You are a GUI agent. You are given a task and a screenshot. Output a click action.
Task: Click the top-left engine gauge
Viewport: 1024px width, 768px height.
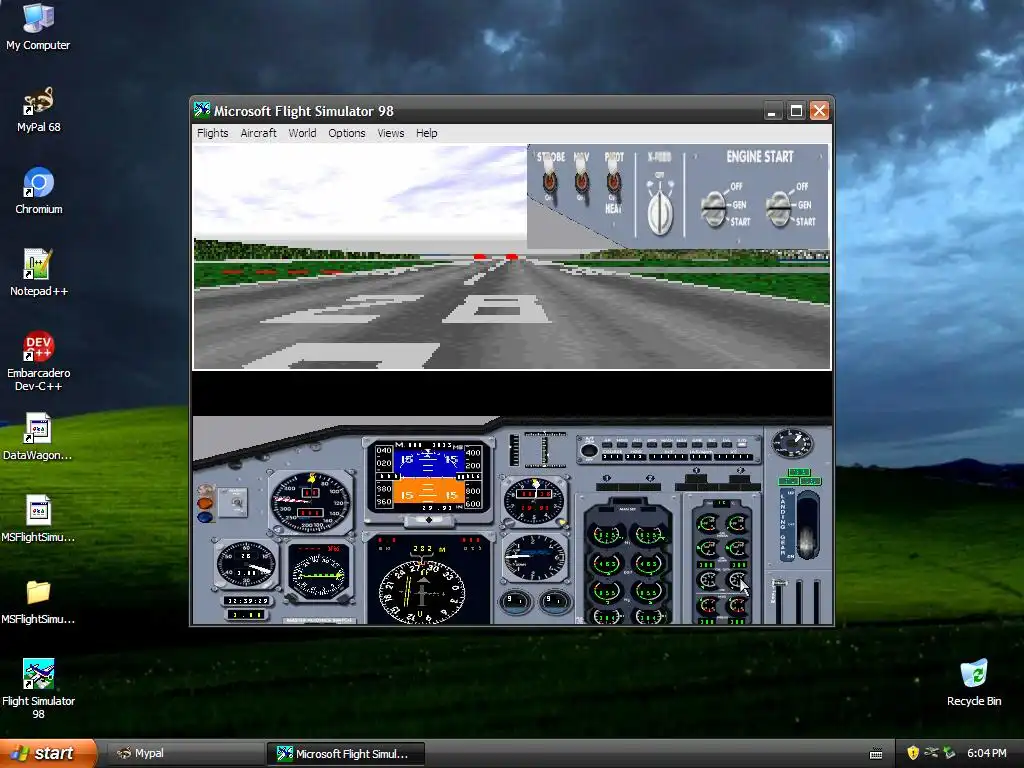tap(607, 535)
